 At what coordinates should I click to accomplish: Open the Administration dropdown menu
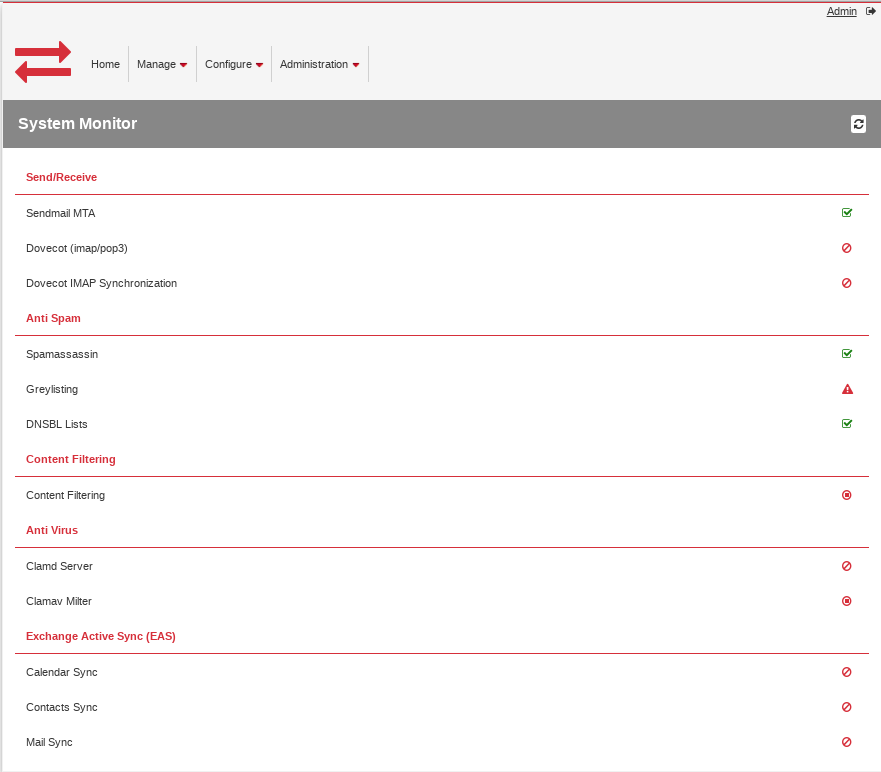(319, 64)
